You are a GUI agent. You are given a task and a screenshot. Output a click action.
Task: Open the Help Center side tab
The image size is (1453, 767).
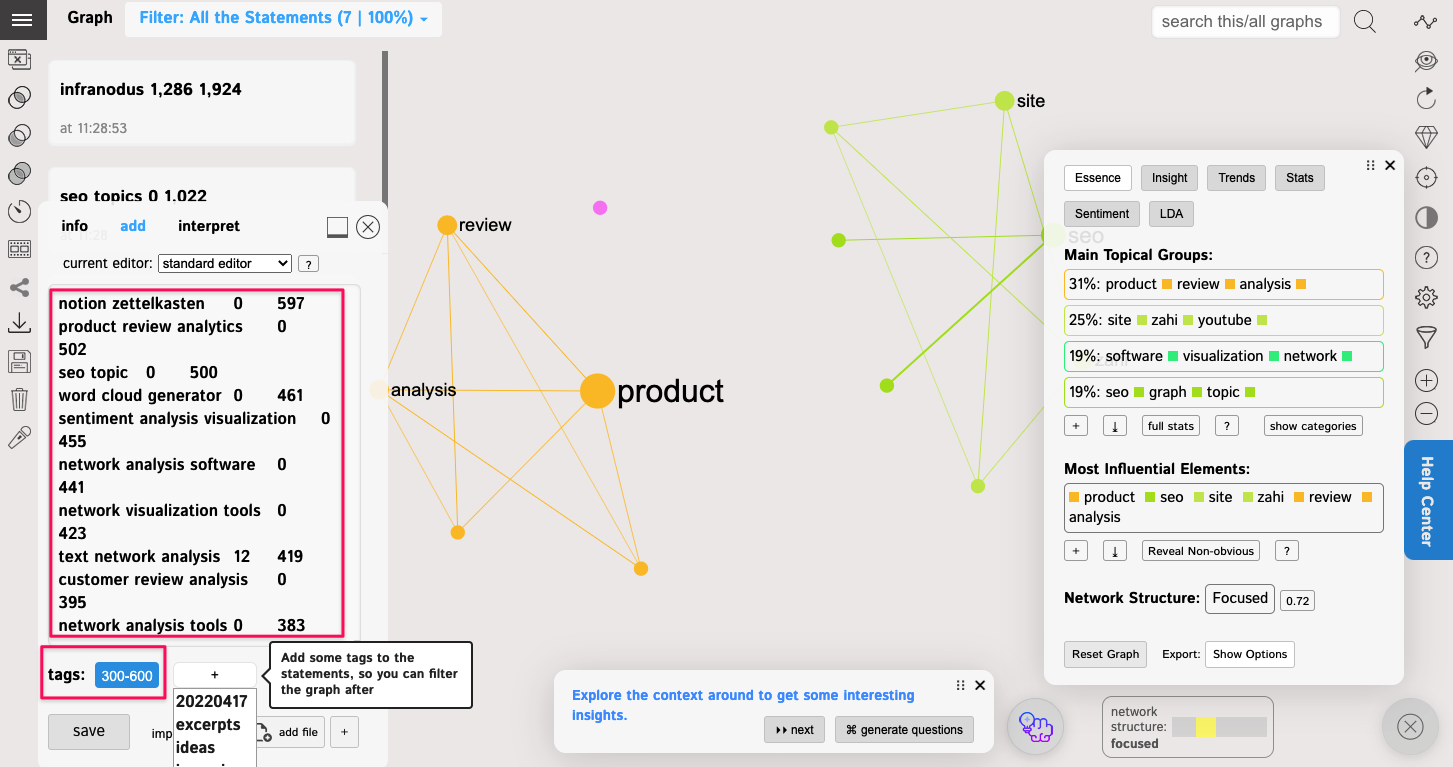tap(1428, 500)
